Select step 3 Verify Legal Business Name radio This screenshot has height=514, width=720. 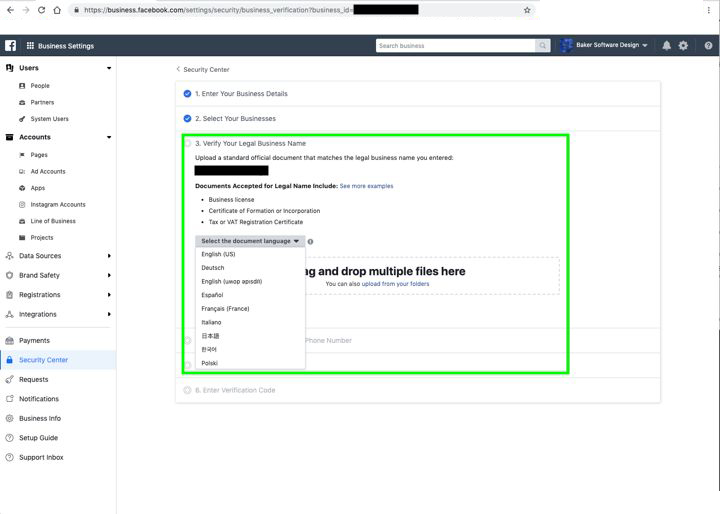187,143
